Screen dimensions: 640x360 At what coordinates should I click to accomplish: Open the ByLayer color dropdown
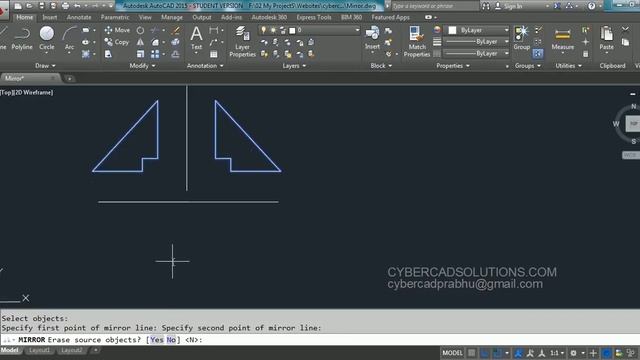[507, 30]
